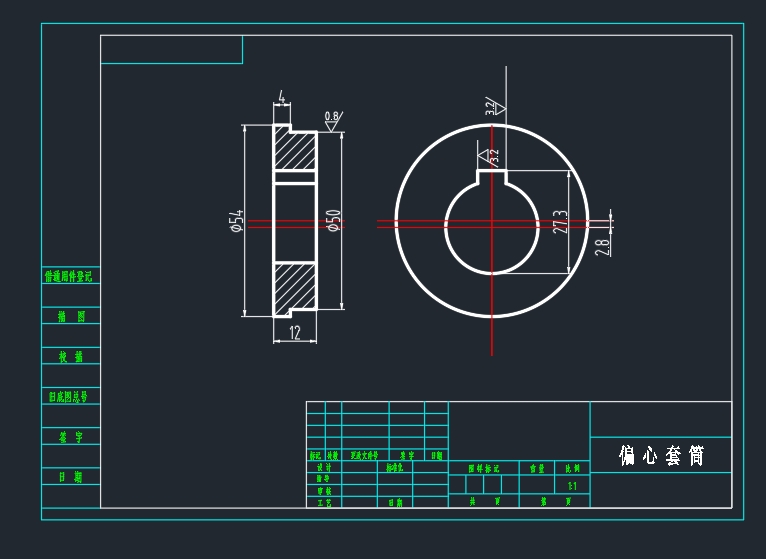Select the lower hatched section area
Viewport: 766px width, 559px height.
295,288
